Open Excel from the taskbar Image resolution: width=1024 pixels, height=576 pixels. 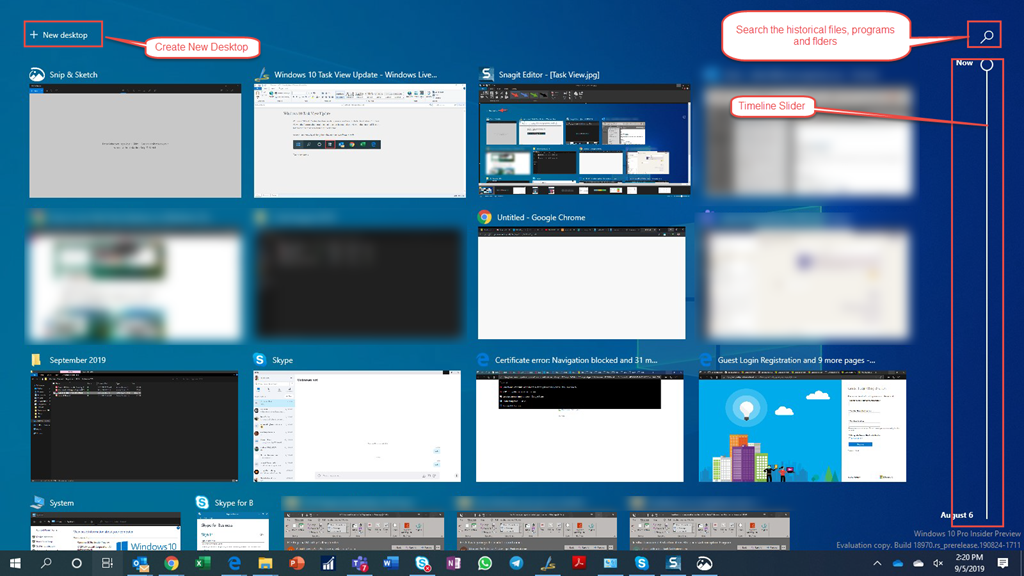[202, 562]
